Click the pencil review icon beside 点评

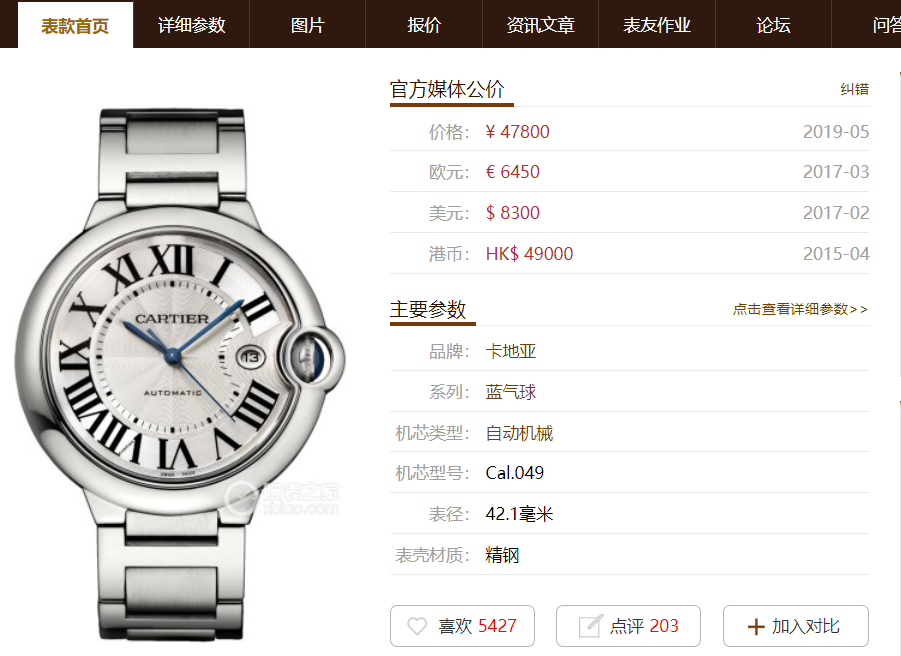point(591,626)
